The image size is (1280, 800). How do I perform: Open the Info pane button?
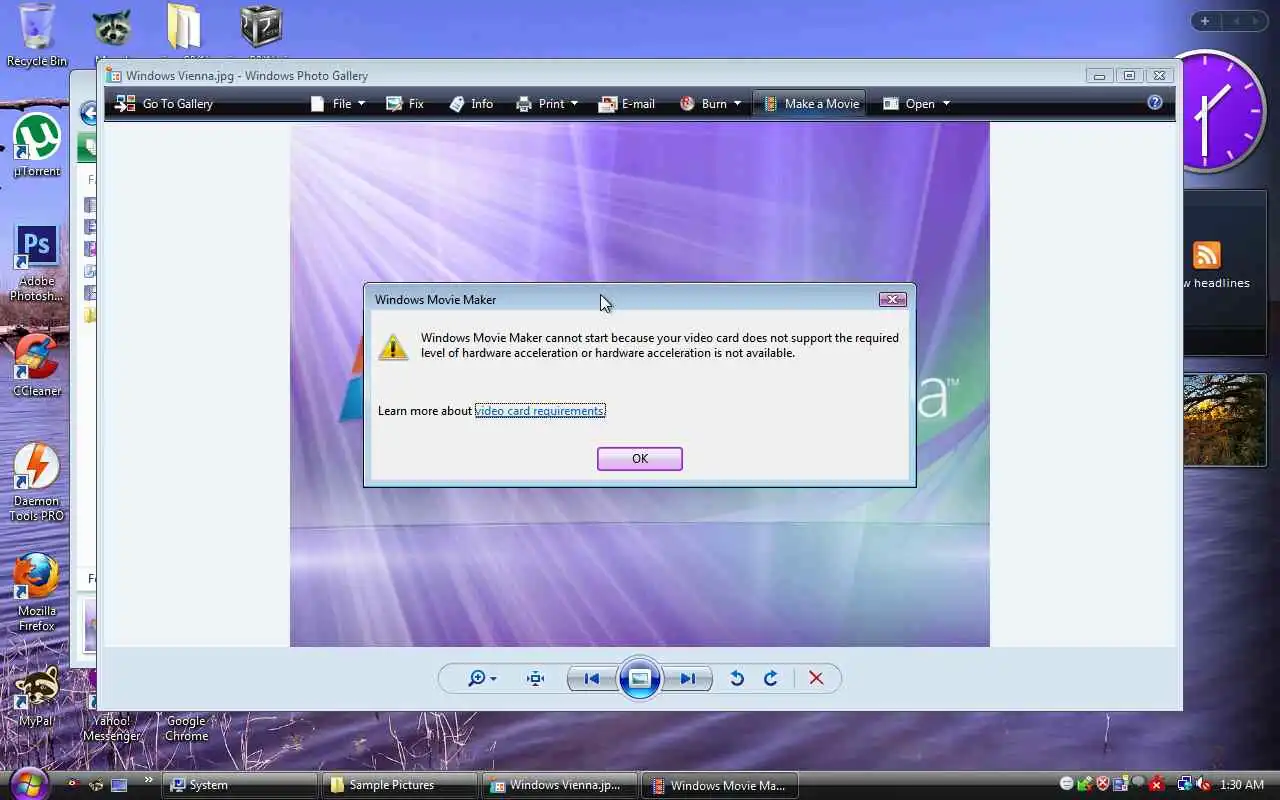[x=471, y=103]
